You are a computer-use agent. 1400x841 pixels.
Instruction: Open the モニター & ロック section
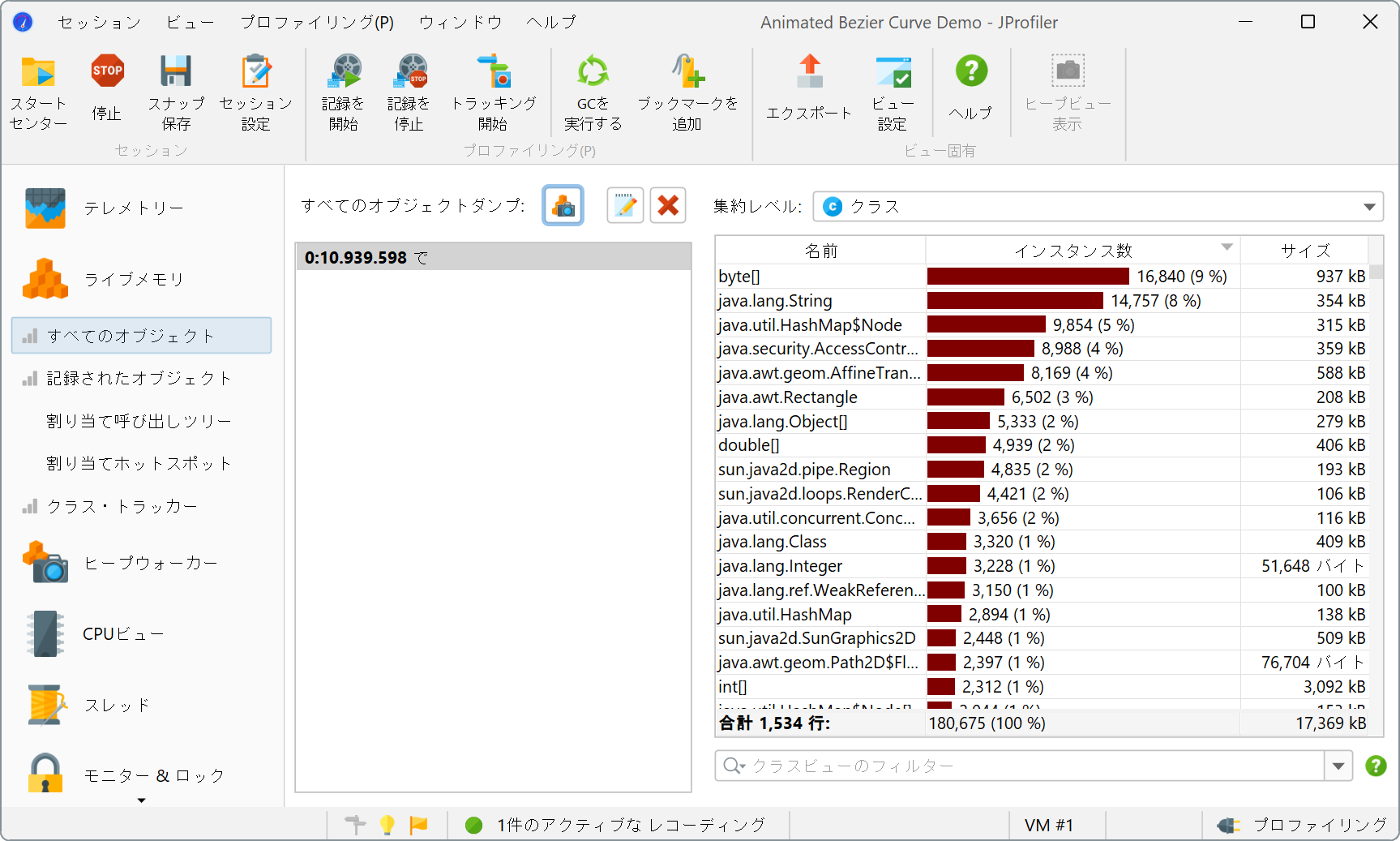coord(142,775)
